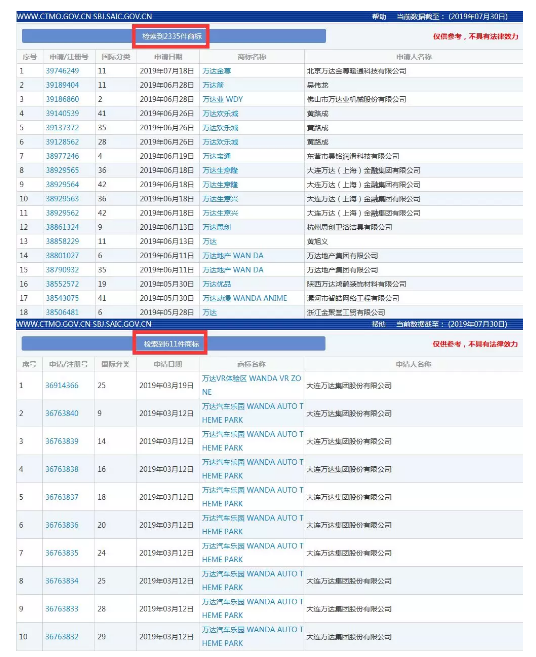
Task: Select applicant 北京万达金尊 company name
Action: 357,71
